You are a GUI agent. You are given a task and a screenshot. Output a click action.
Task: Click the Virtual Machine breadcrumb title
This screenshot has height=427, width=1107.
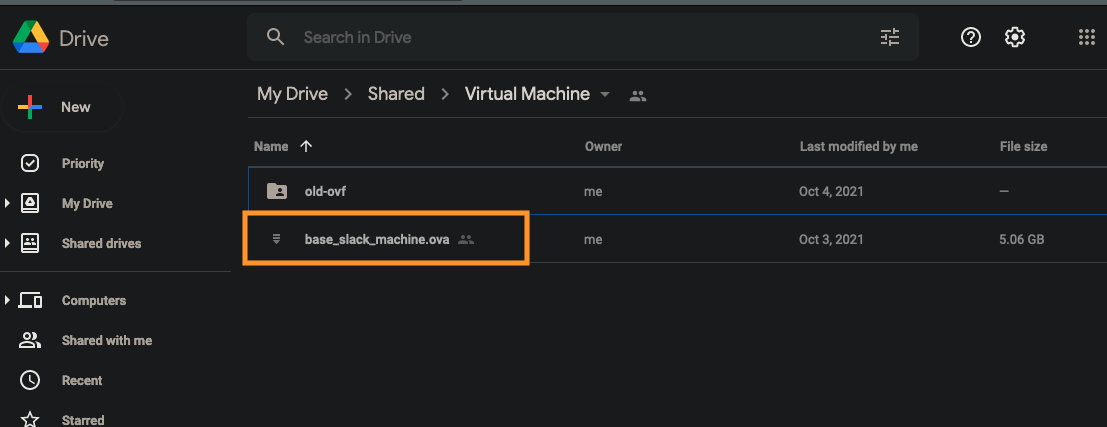[x=527, y=94]
